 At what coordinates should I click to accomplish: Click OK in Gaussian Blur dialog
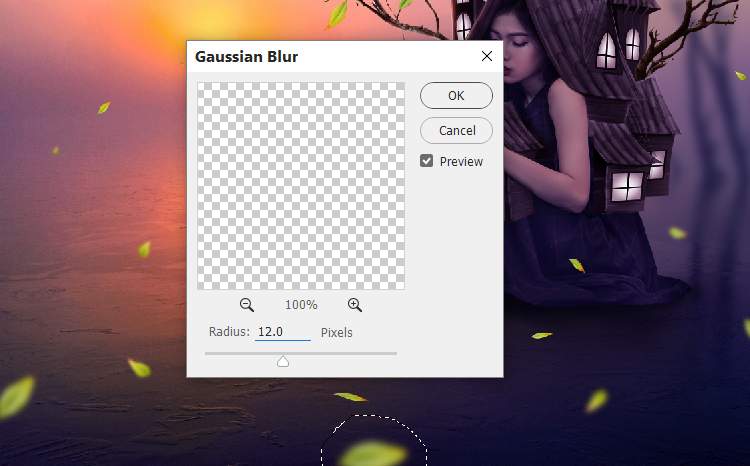pos(456,95)
